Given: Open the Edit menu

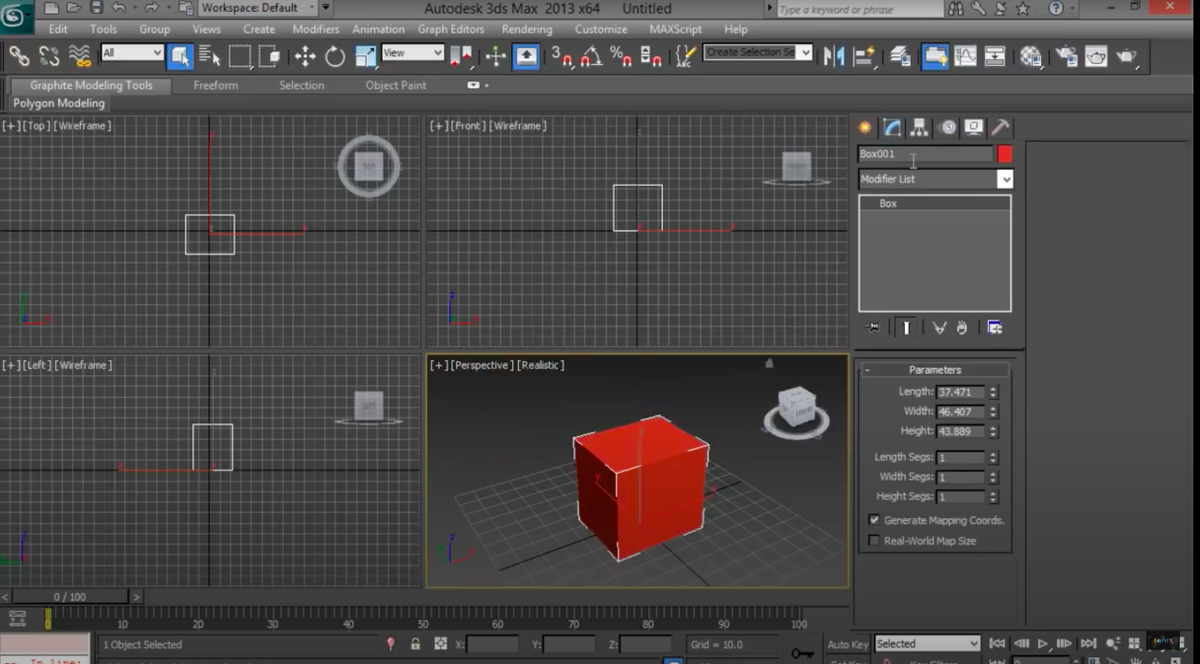Looking at the screenshot, I should tap(58, 30).
